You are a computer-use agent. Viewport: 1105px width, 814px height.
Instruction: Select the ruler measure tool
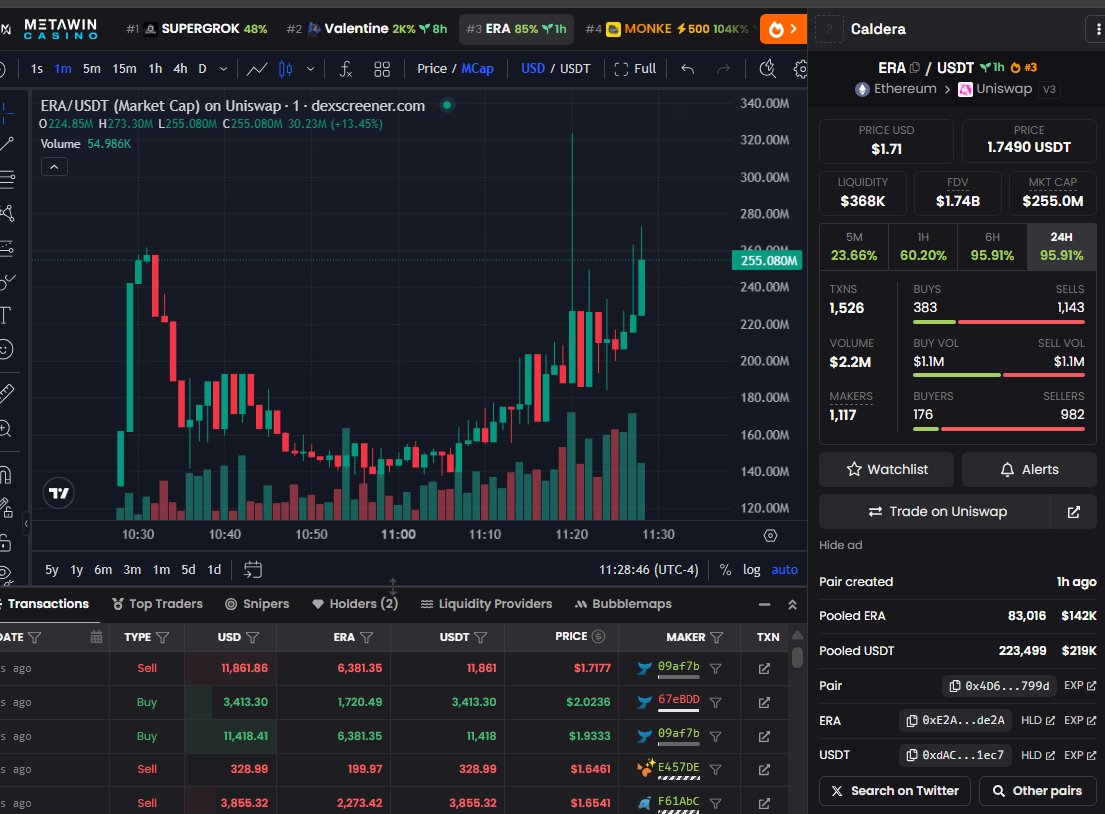point(6,393)
